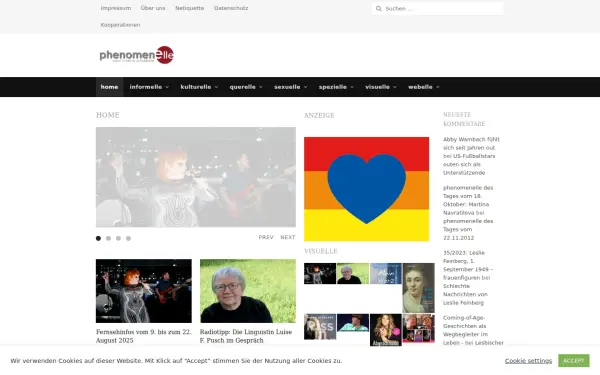
Task: Open the informelle menu
Action: point(146,87)
